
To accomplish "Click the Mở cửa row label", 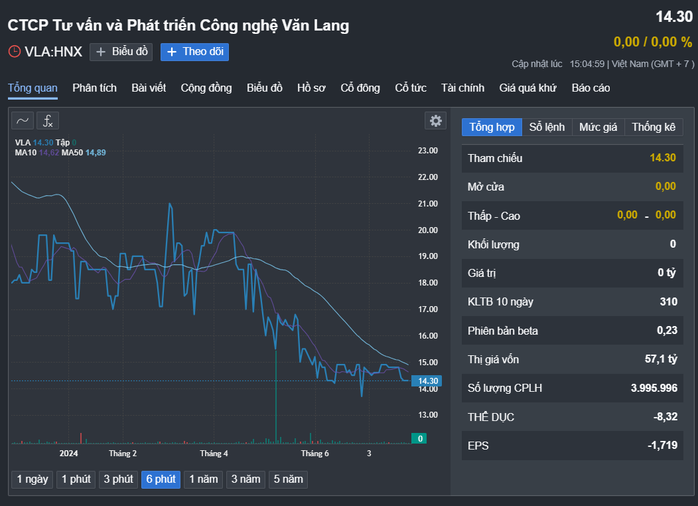I will pos(486,187).
